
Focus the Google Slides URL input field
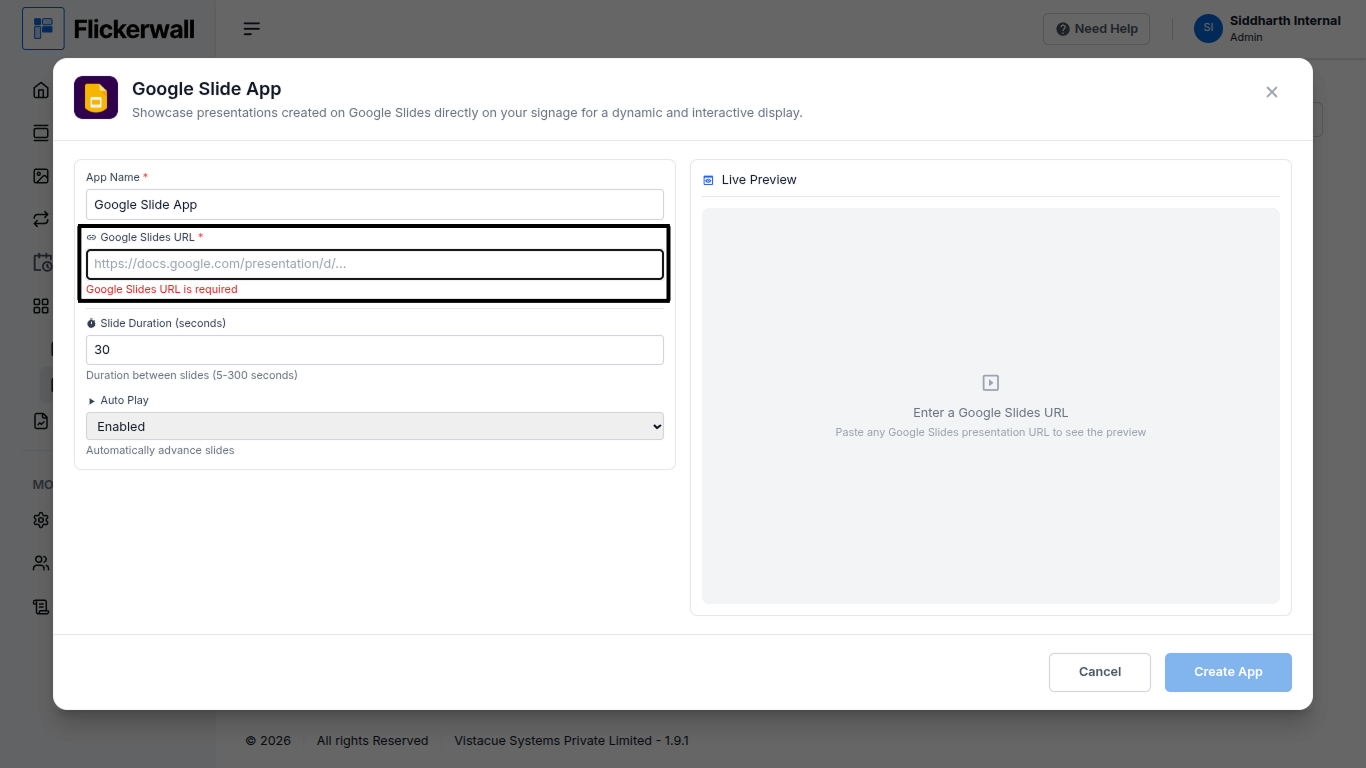(x=375, y=264)
